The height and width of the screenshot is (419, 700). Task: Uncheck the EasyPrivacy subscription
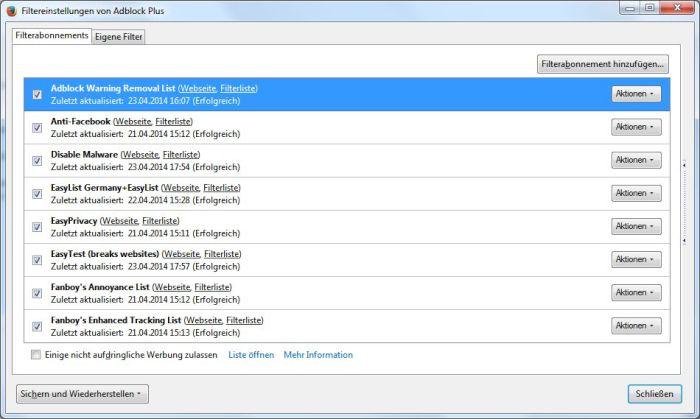click(x=37, y=227)
